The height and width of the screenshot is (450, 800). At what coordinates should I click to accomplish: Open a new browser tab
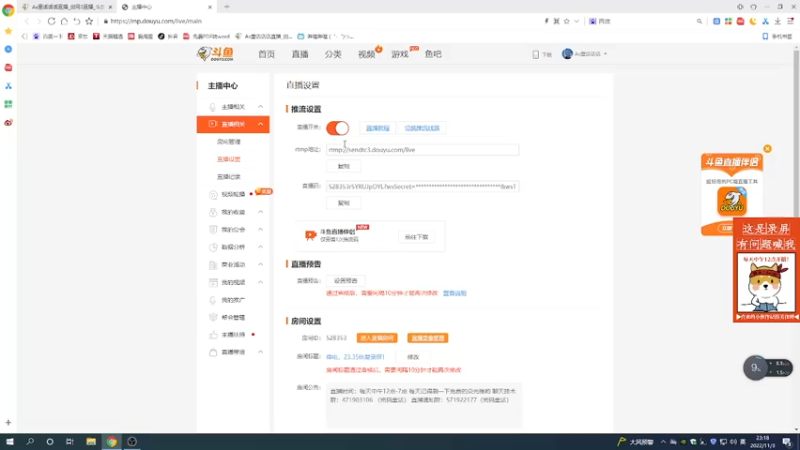click(227, 7)
